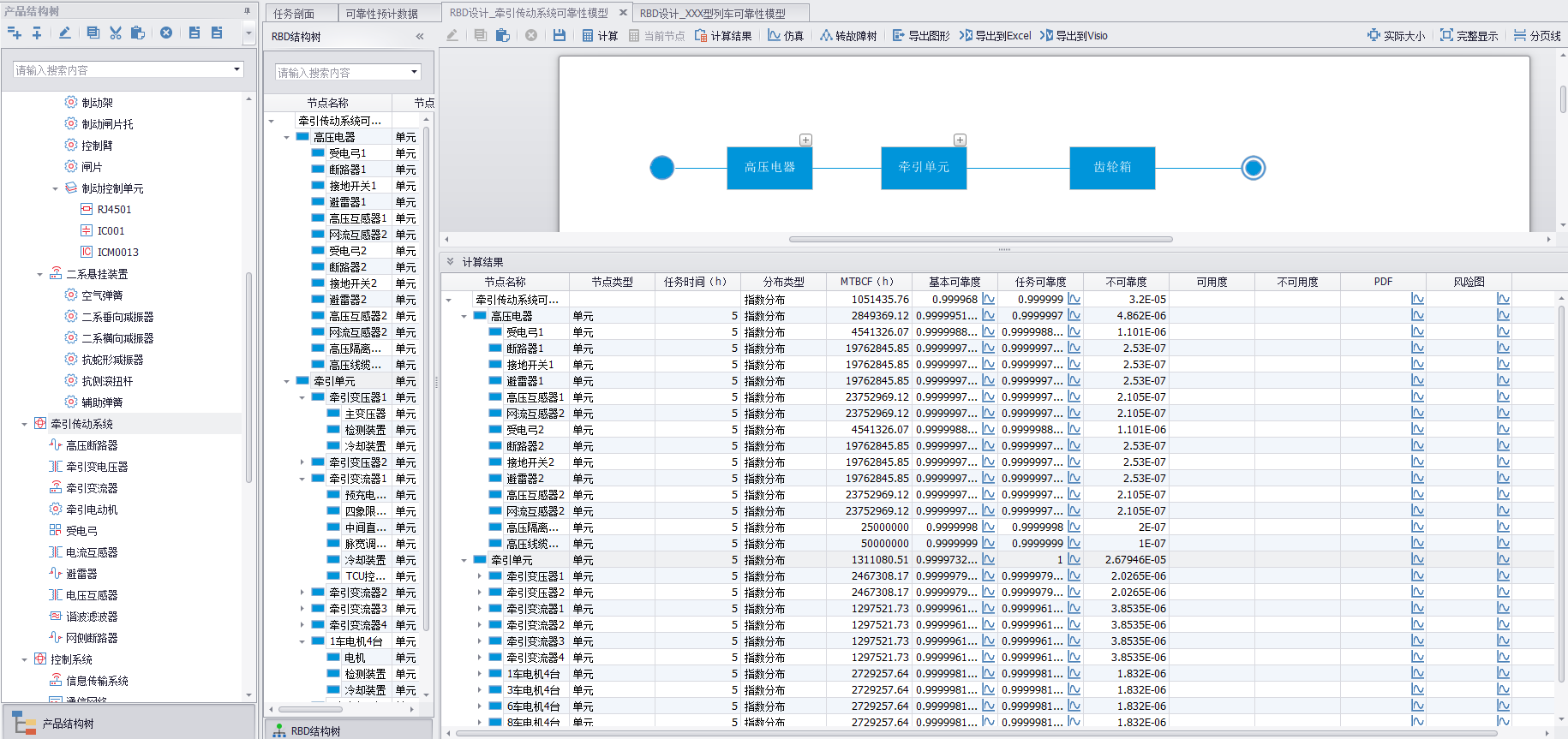Open the product tree search dropdown arrow
This screenshot has height=739, width=1568.
click(x=237, y=69)
